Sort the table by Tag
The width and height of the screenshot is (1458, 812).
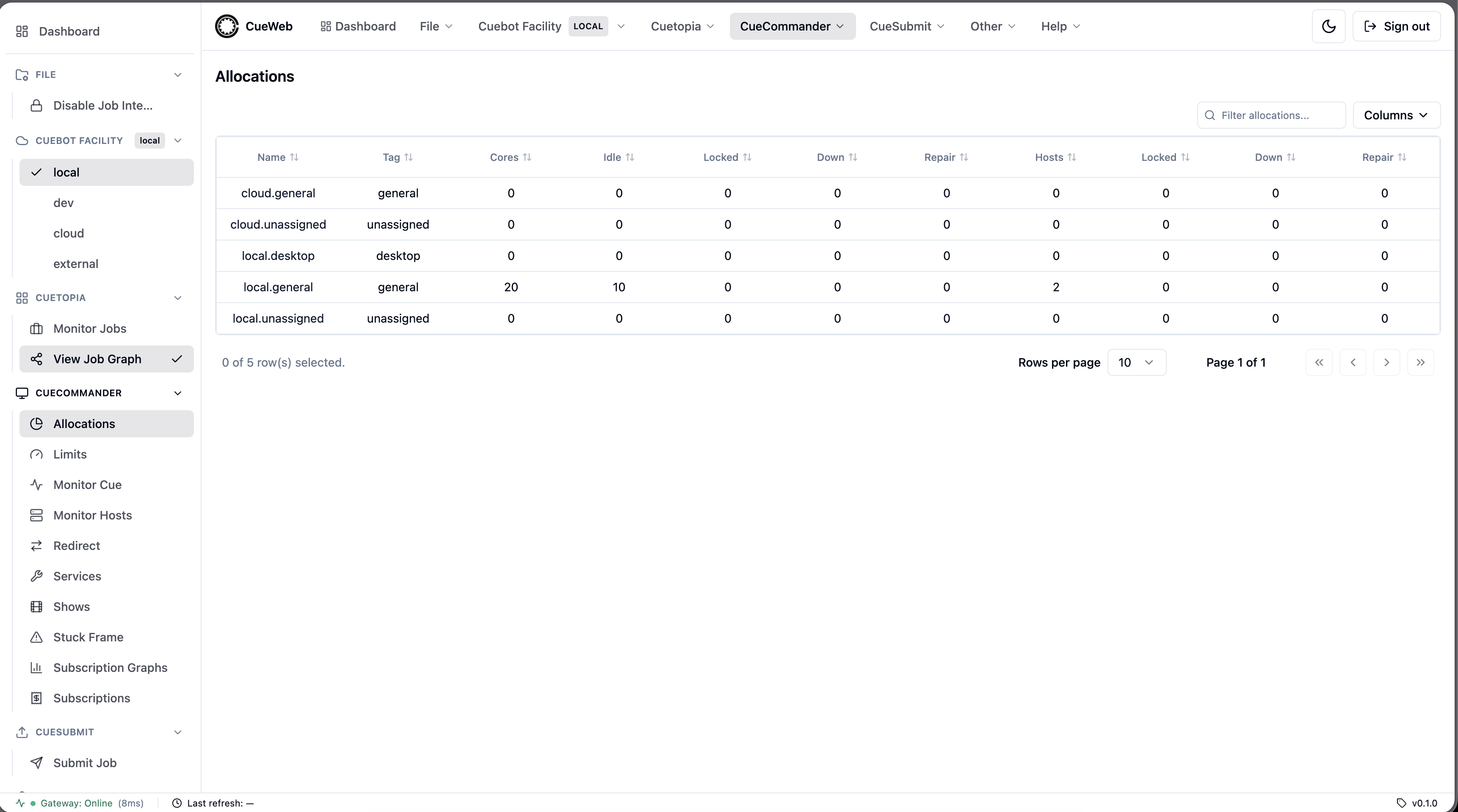pos(398,157)
